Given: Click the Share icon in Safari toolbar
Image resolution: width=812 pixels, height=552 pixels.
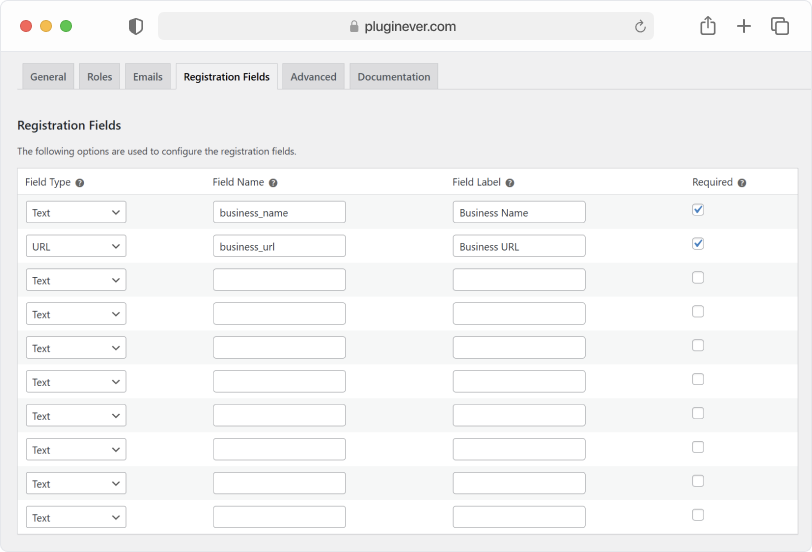Looking at the screenshot, I should point(708,27).
